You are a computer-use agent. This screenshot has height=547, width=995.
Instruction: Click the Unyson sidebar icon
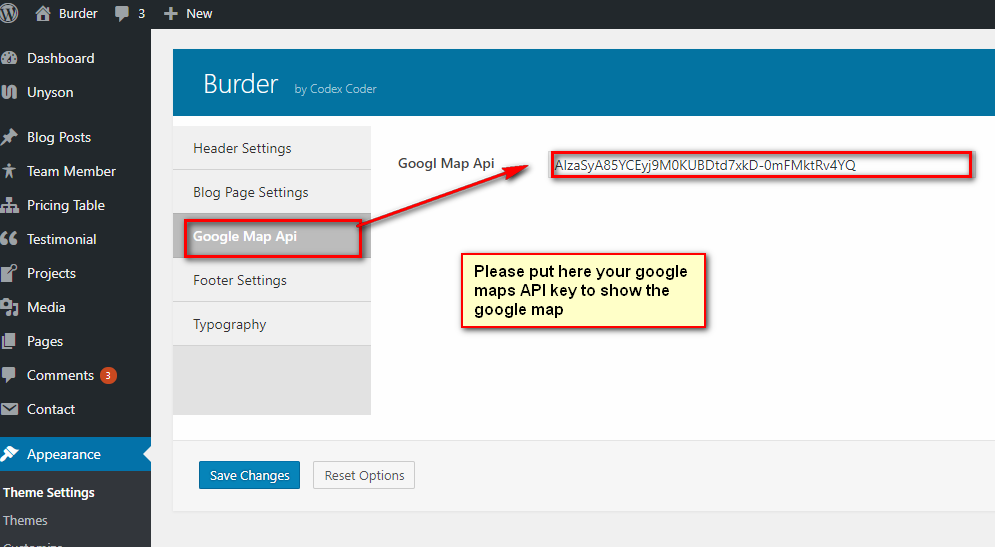(x=9, y=92)
